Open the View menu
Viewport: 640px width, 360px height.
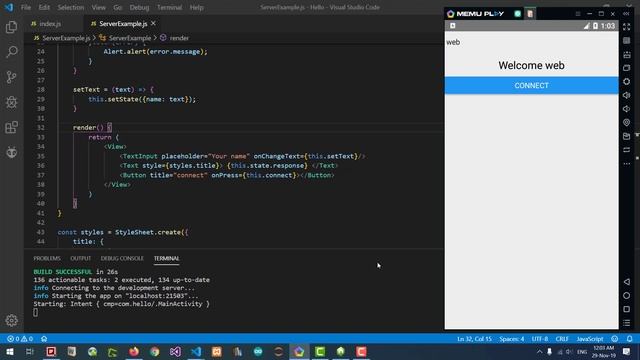click(98, 7)
